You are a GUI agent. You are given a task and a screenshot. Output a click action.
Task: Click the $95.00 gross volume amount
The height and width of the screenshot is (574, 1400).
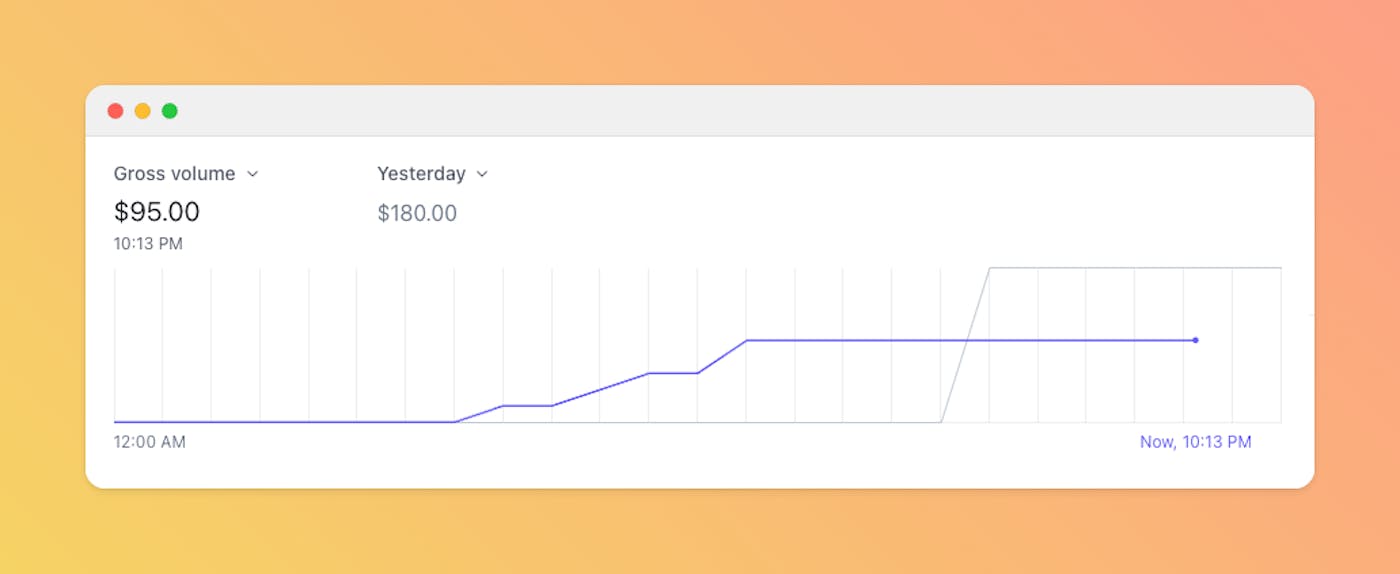coord(157,212)
